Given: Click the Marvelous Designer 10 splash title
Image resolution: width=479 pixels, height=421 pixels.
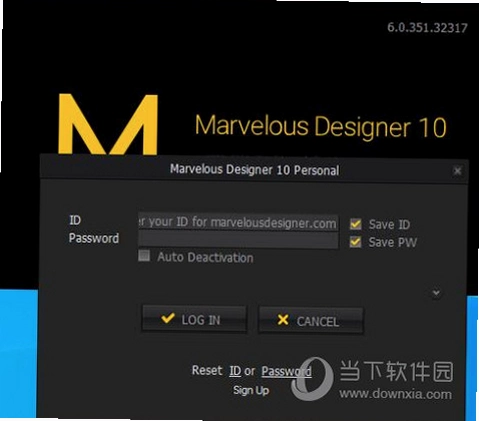Looking at the screenshot, I should (x=321, y=126).
